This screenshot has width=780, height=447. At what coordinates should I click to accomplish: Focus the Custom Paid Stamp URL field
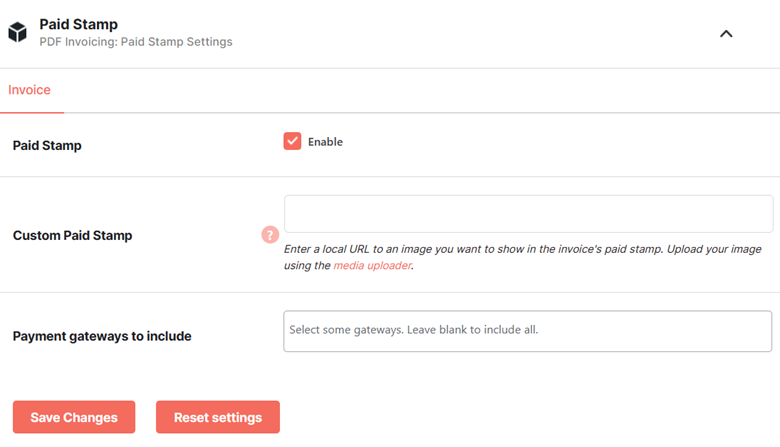(x=528, y=214)
